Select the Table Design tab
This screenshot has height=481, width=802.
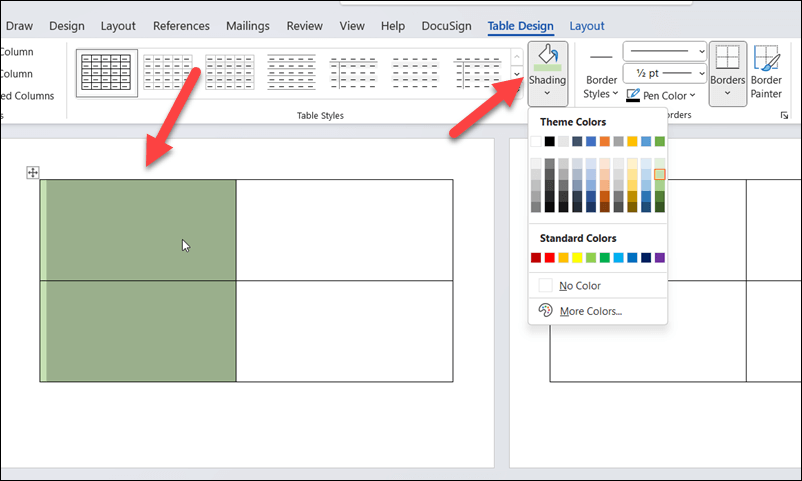[x=520, y=26]
